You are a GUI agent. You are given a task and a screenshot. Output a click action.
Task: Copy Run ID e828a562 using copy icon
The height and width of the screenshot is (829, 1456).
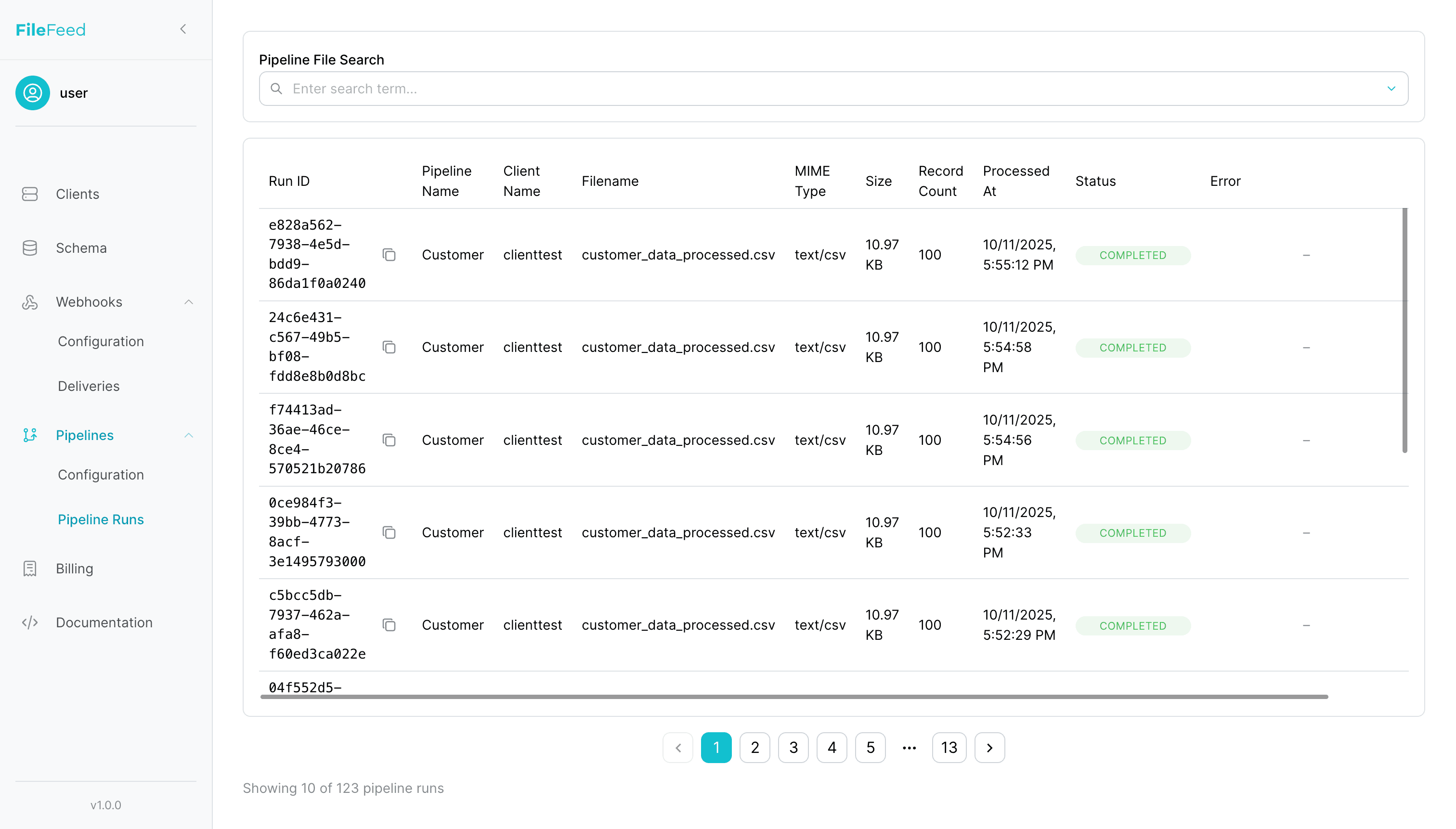pos(390,255)
